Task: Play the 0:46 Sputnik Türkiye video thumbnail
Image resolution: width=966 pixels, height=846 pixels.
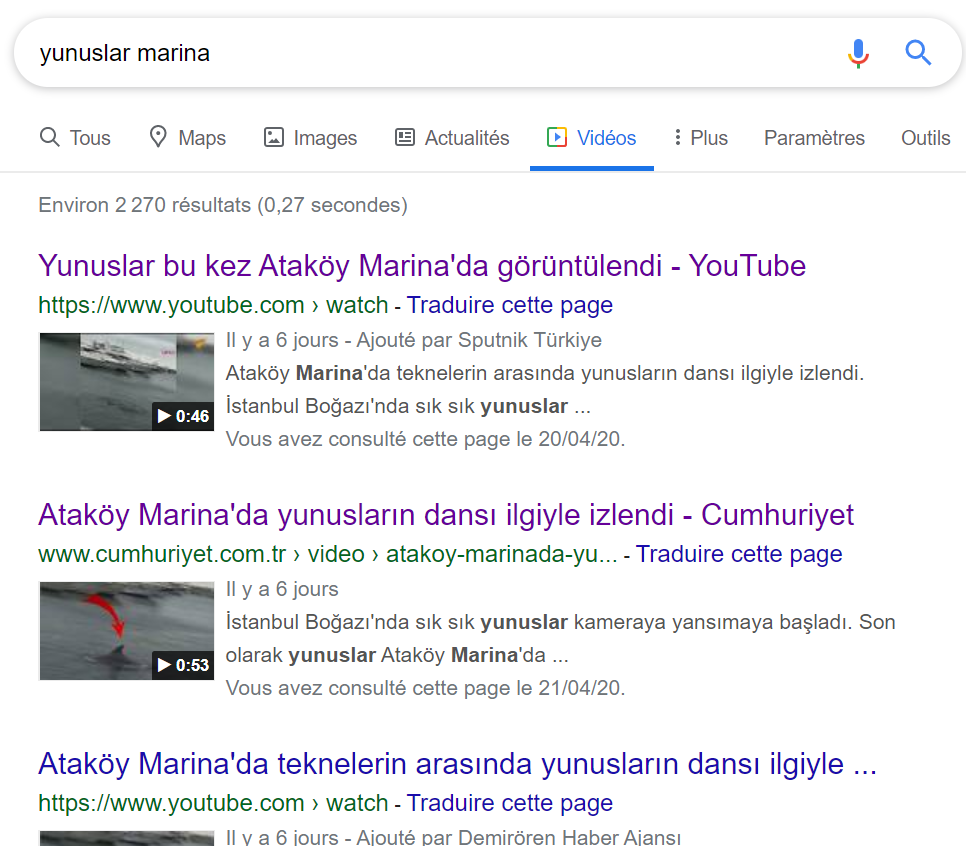Action: point(126,382)
